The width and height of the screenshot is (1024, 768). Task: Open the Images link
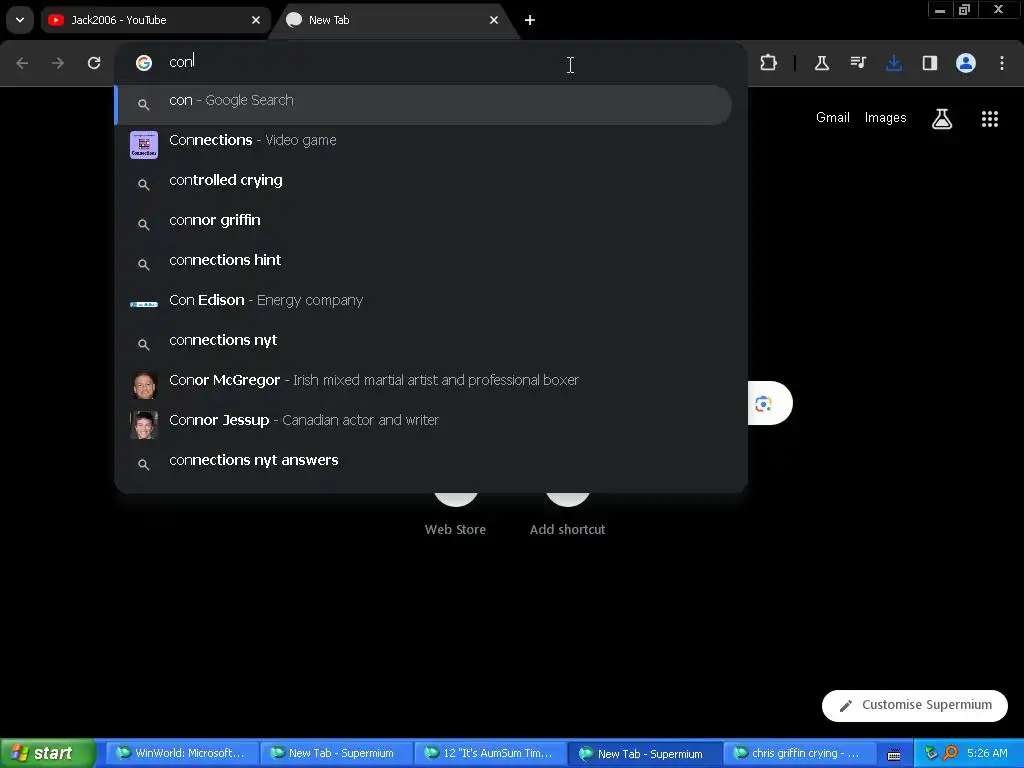[885, 118]
